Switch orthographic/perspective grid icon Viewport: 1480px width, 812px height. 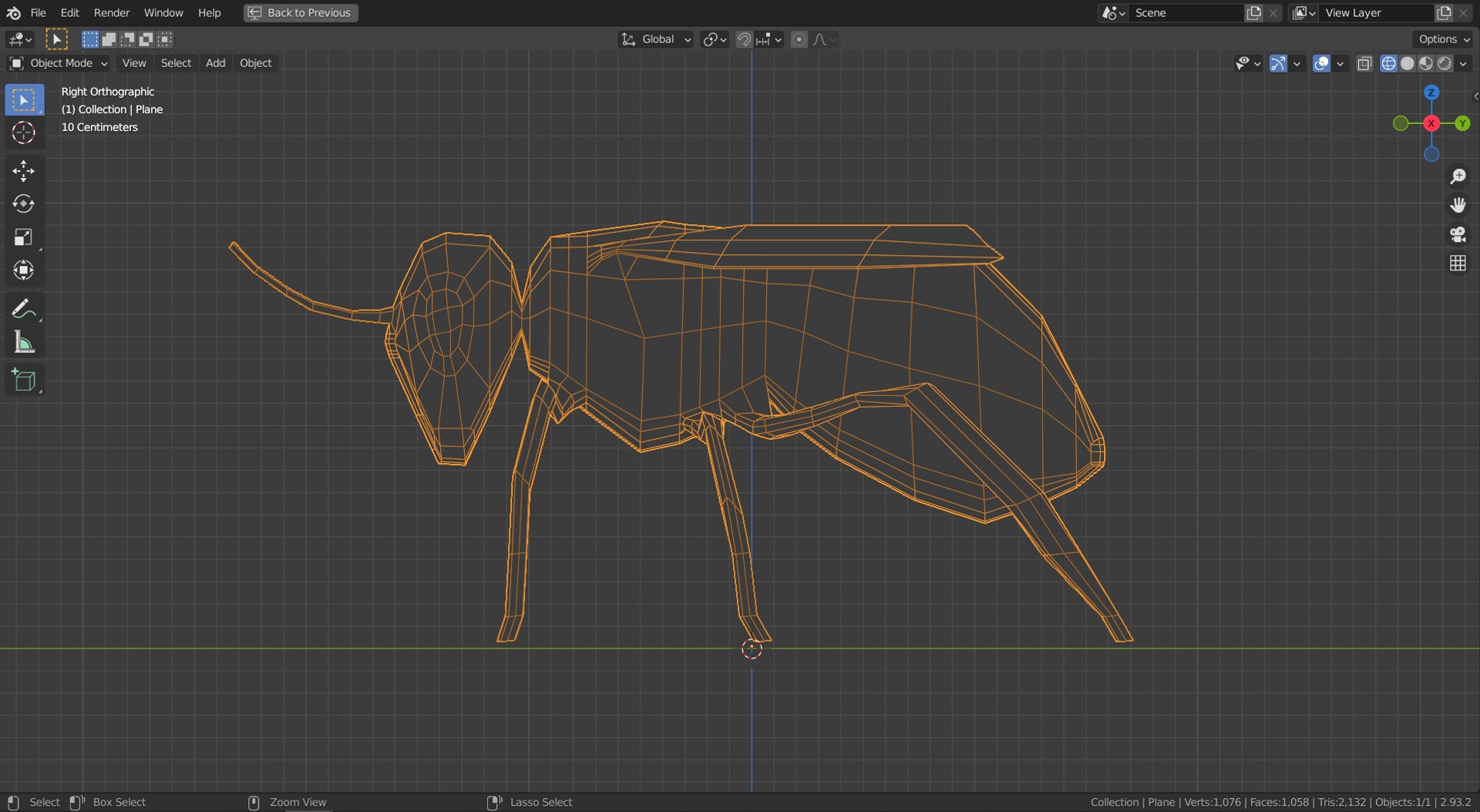pyautogui.click(x=1458, y=263)
